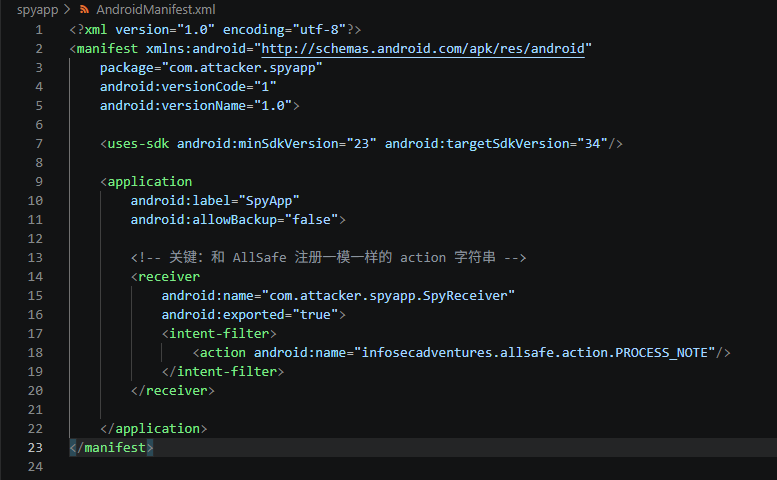
Task: Click the closing manifest tag
Action: click(x=111, y=448)
